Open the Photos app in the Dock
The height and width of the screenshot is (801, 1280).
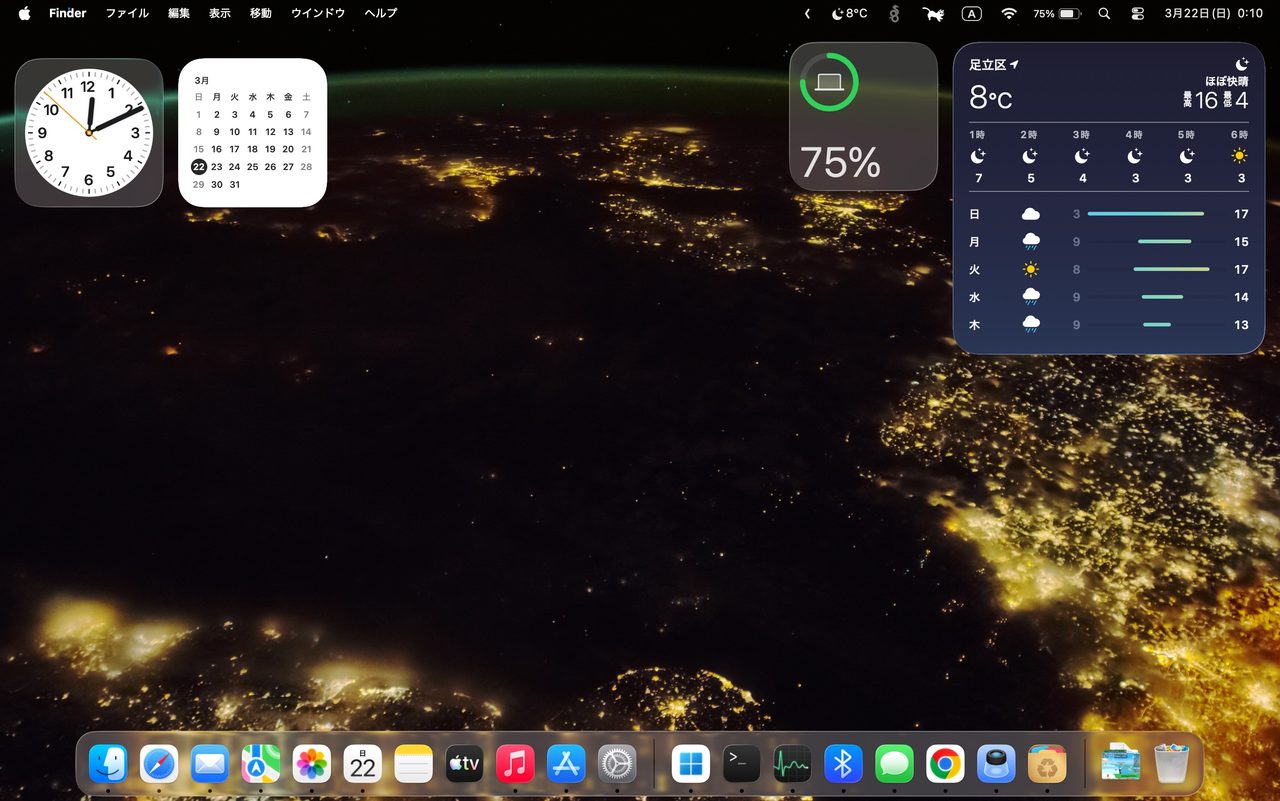[x=312, y=765]
